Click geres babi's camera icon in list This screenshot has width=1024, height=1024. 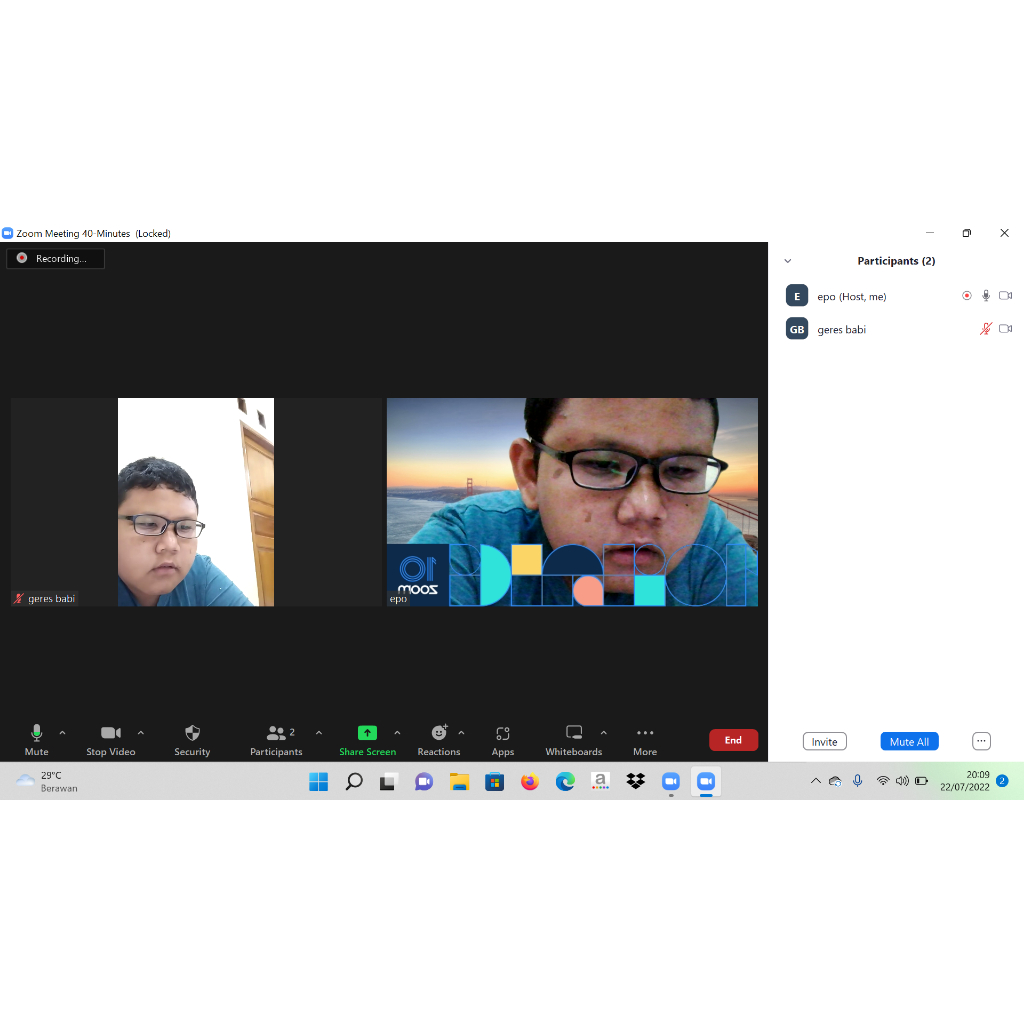click(1006, 329)
